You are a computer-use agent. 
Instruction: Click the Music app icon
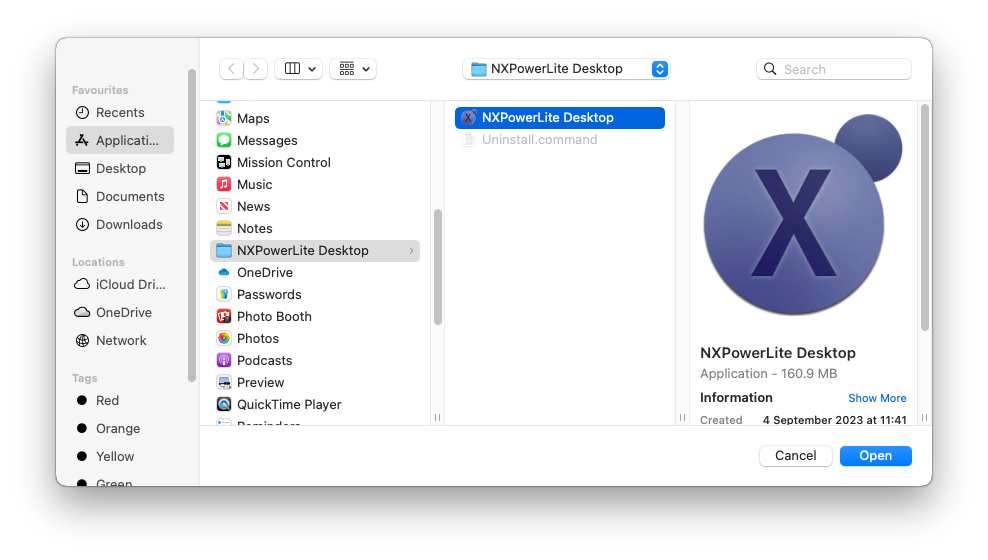coord(224,185)
